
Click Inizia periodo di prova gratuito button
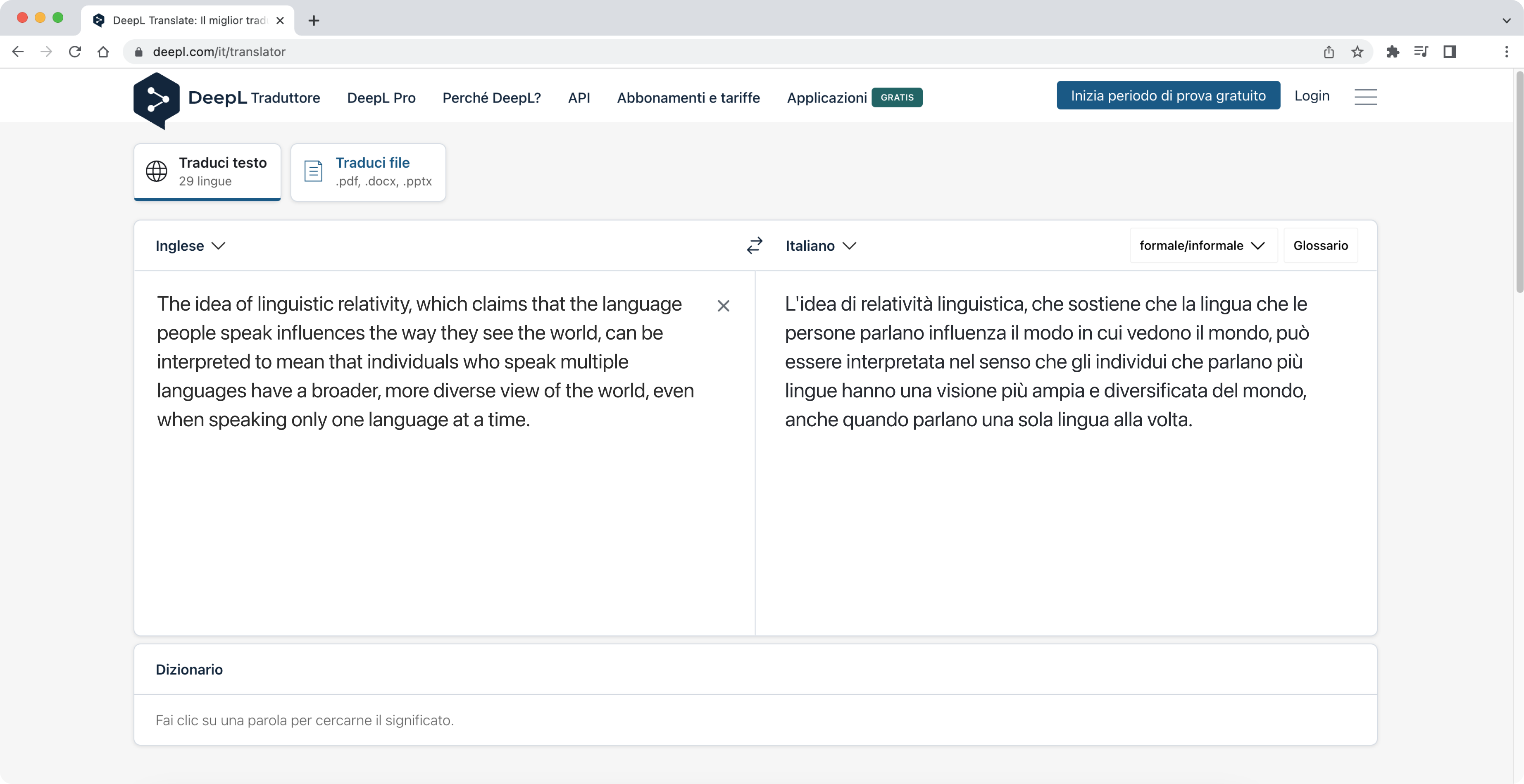pyautogui.click(x=1167, y=95)
